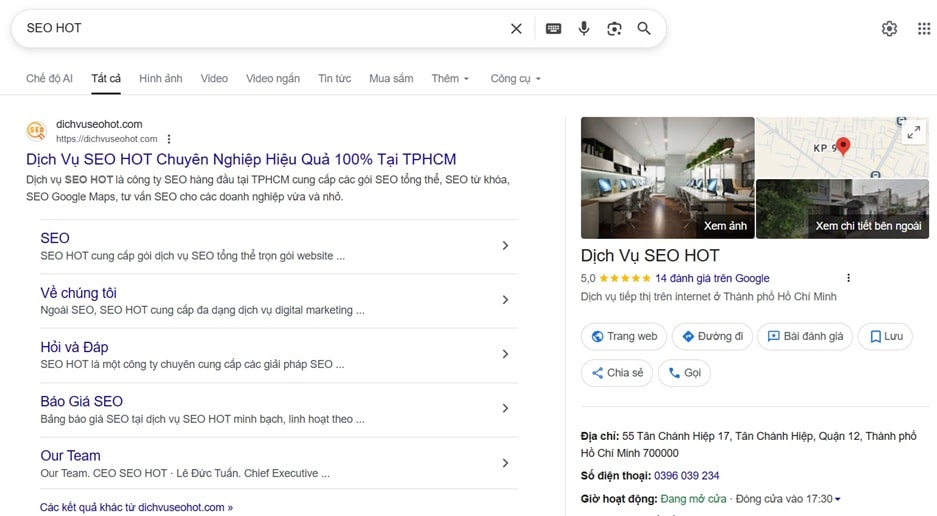Image resolution: width=937 pixels, height=516 pixels.
Task: Click the https://dichvuseohot.com URL text
Action: 106,139
